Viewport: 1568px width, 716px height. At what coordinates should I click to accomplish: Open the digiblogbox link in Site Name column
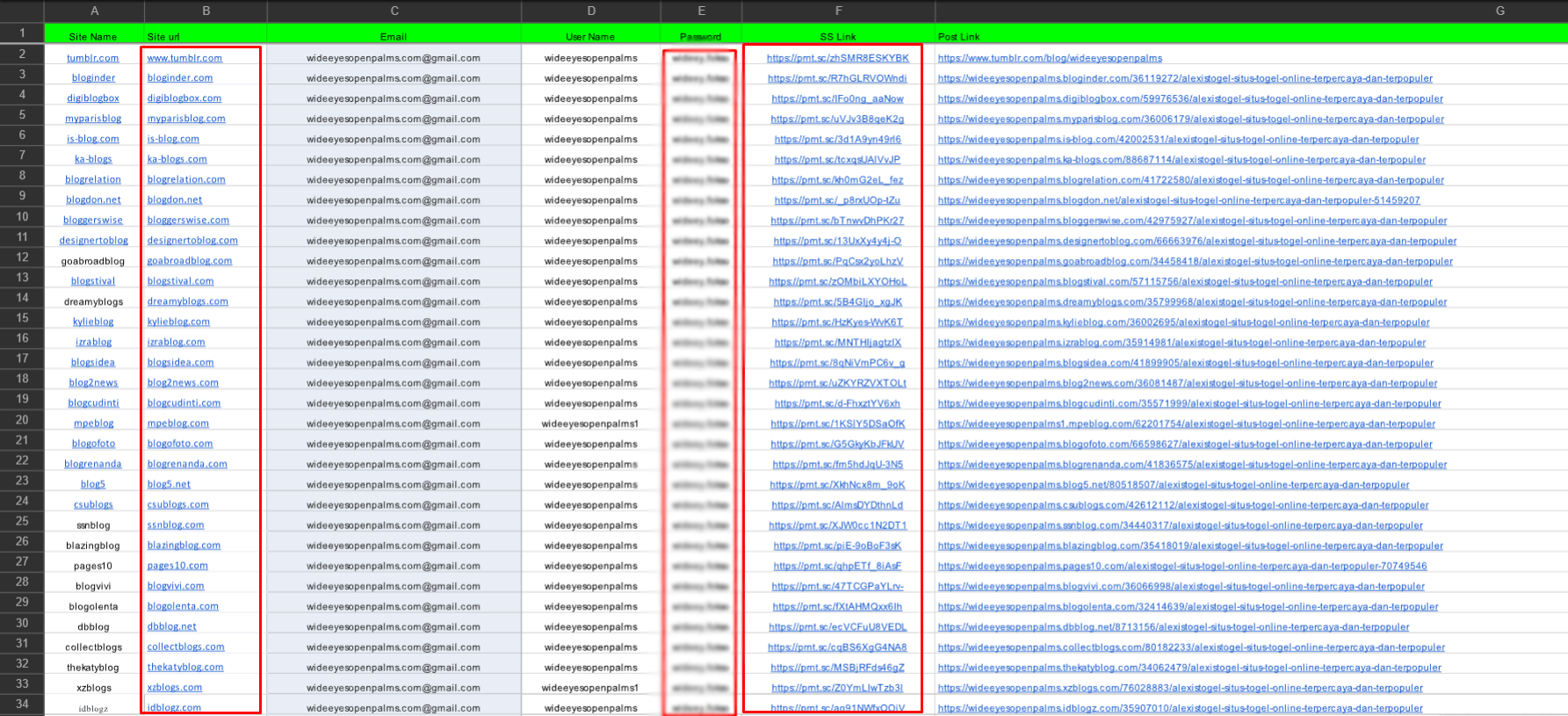click(x=93, y=98)
